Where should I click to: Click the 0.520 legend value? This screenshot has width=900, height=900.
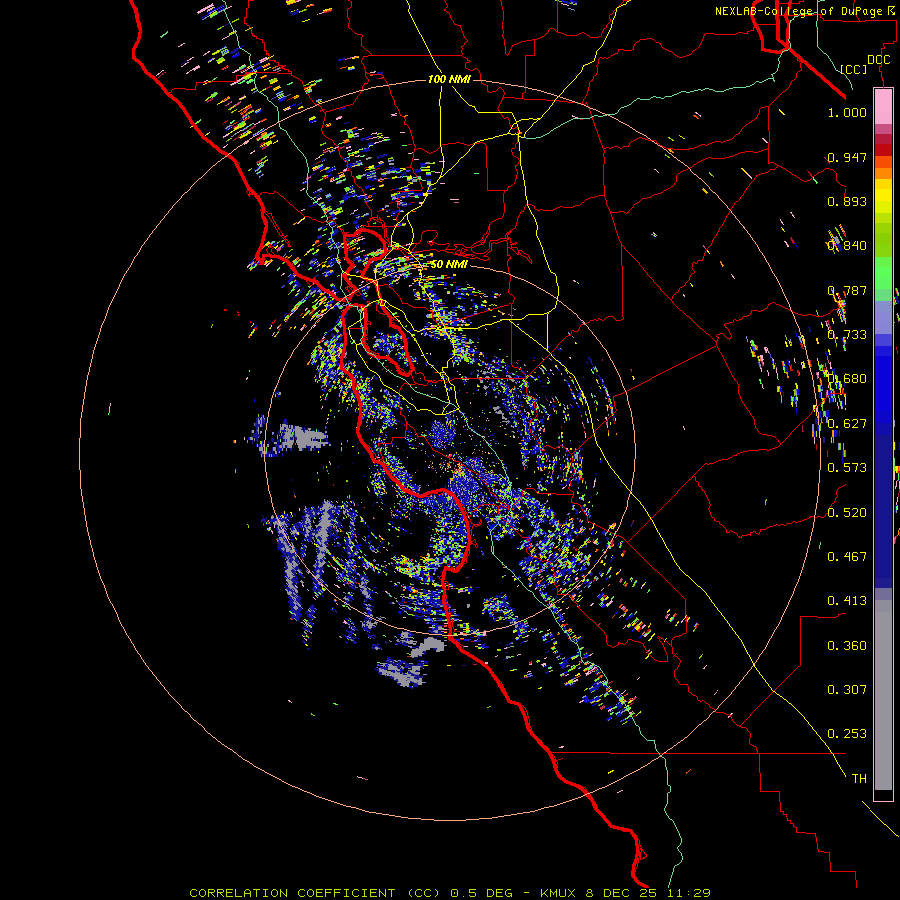point(847,512)
